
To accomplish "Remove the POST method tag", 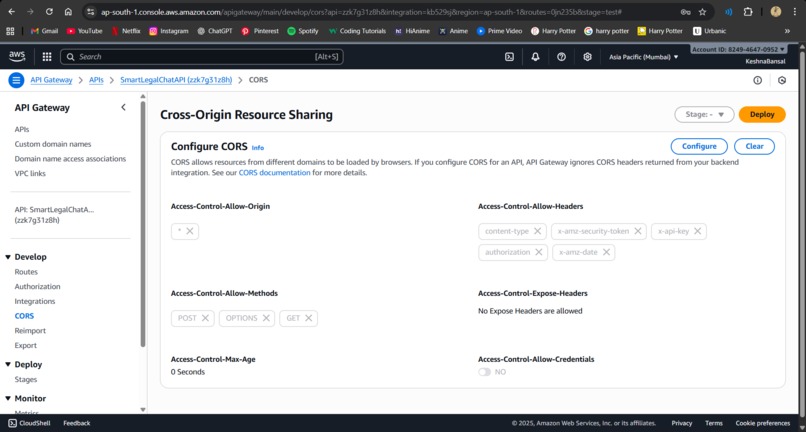I will point(205,318).
